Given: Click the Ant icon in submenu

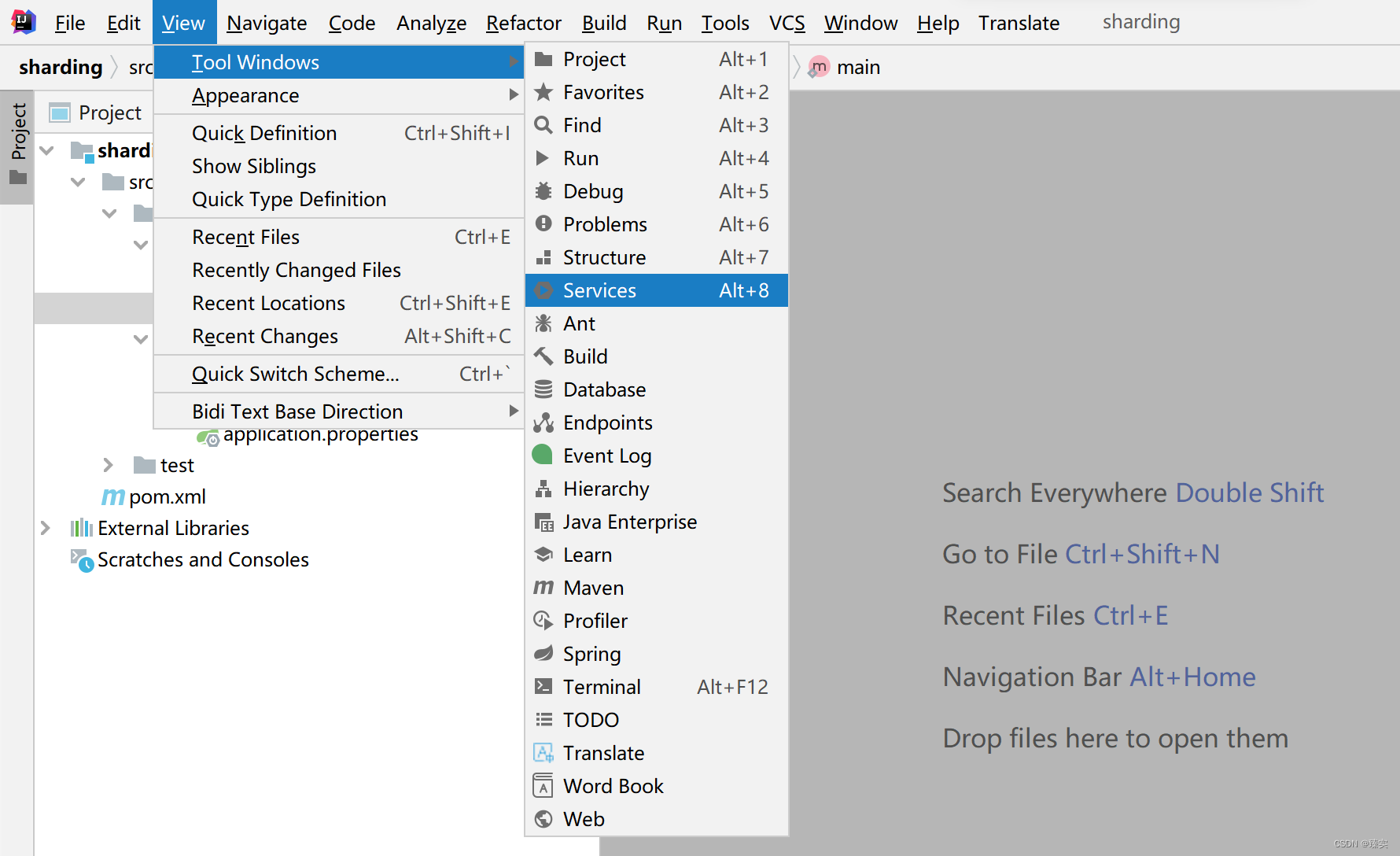Looking at the screenshot, I should 543,323.
